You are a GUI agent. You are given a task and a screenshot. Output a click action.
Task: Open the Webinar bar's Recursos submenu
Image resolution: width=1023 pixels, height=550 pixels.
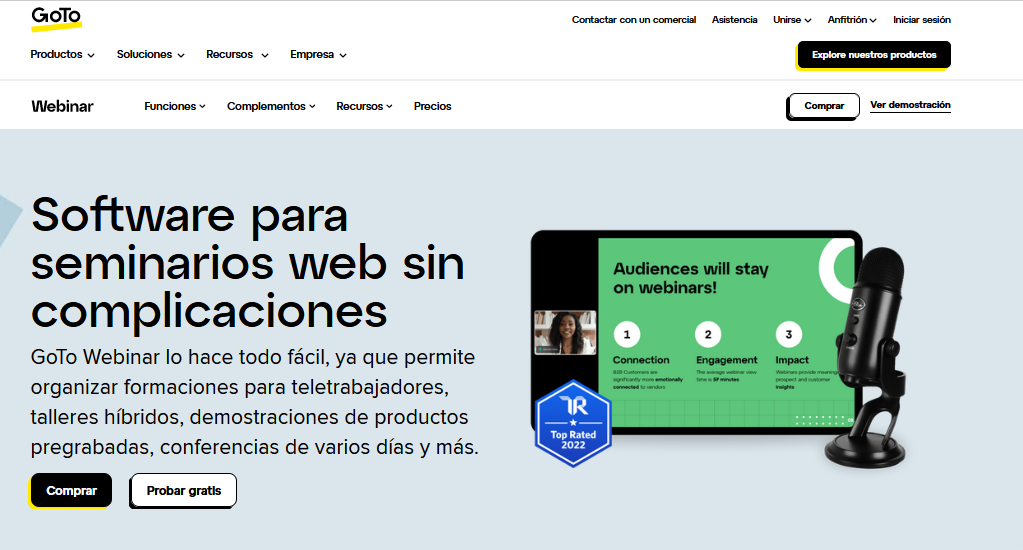364,106
